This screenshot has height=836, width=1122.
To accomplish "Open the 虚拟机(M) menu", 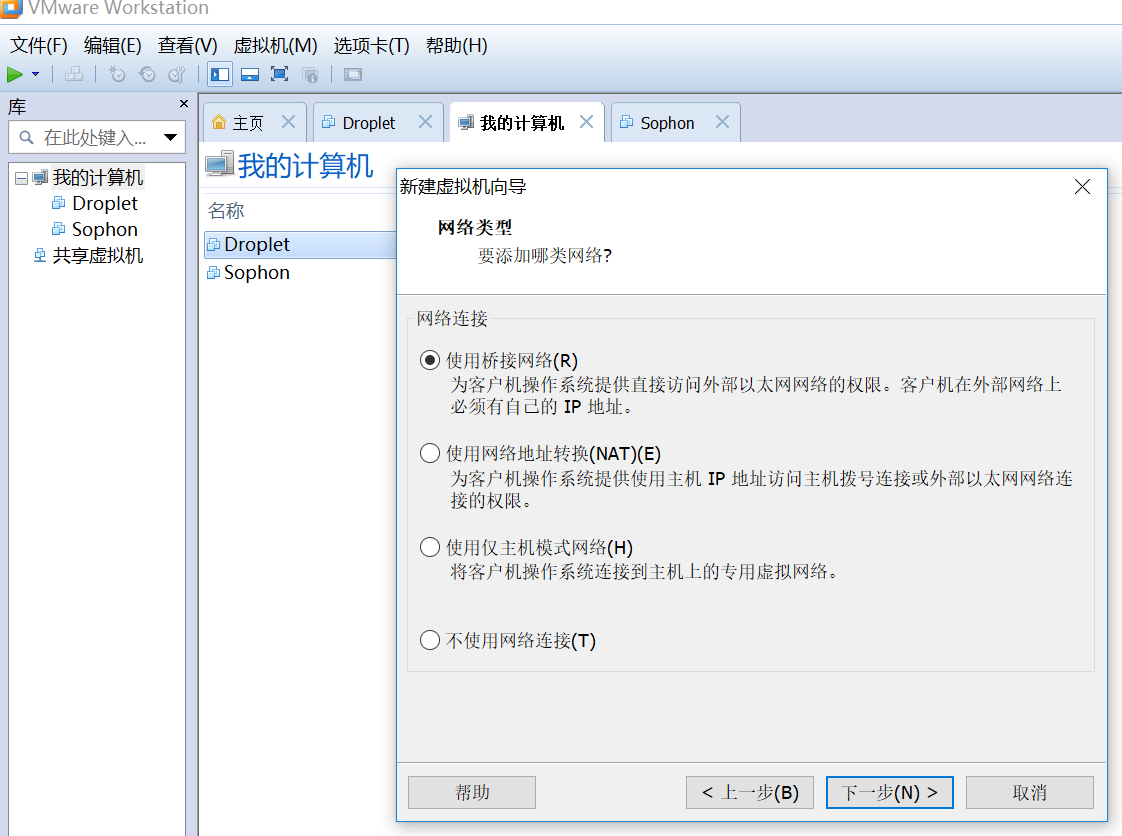I will tap(275, 46).
